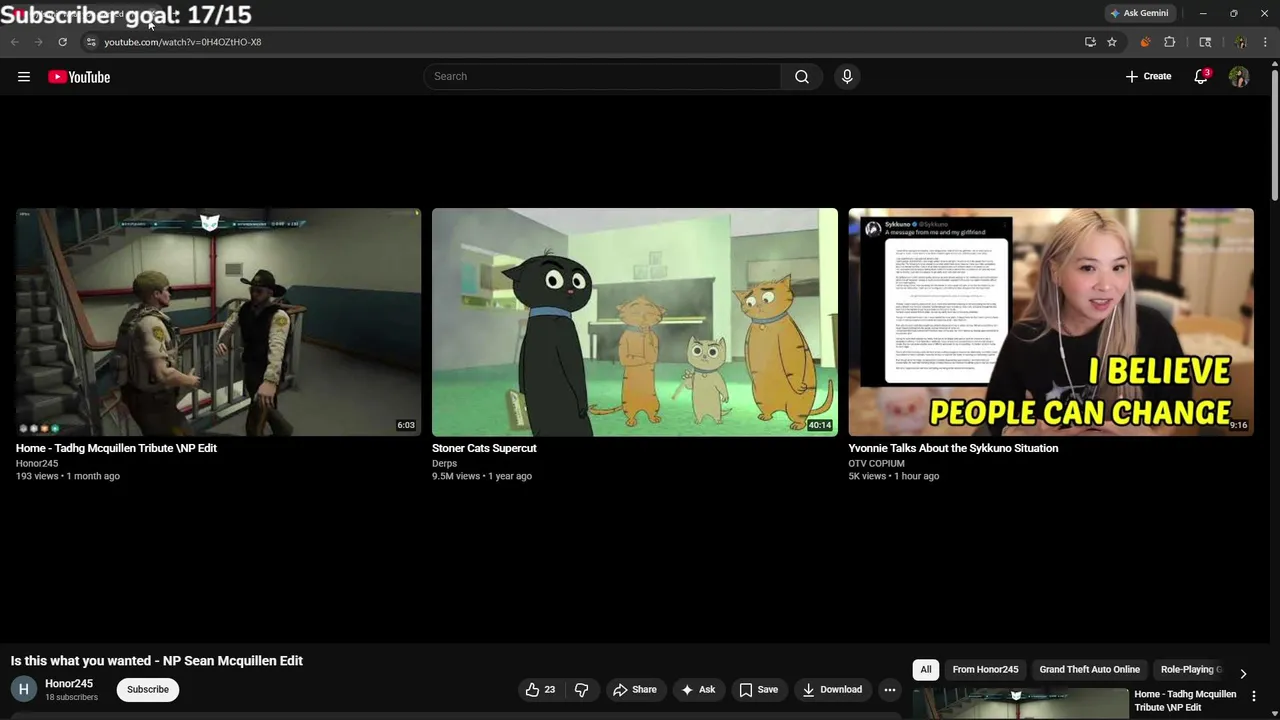Click the Create button
This screenshot has width=1280, height=720.
point(1148,77)
